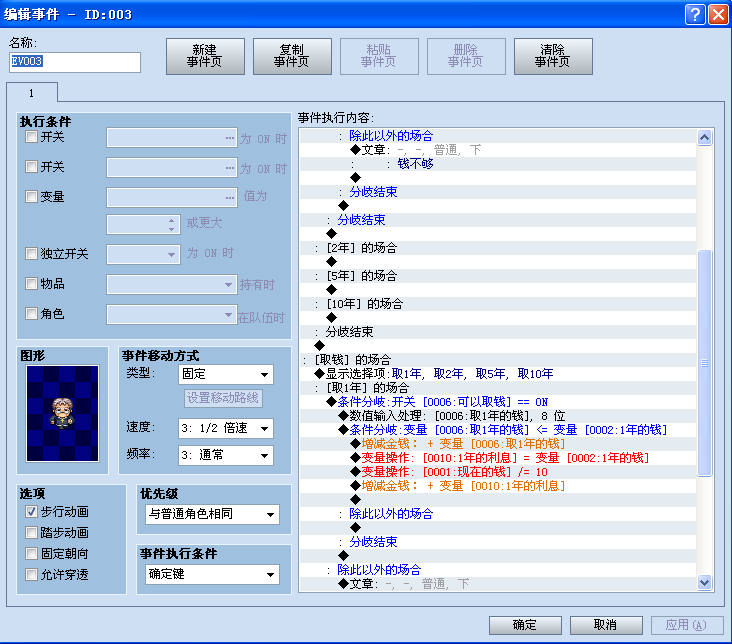The width and height of the screenshot is (732, 644).
Task: Click 删除事件页 button
Action: [466, 57]
